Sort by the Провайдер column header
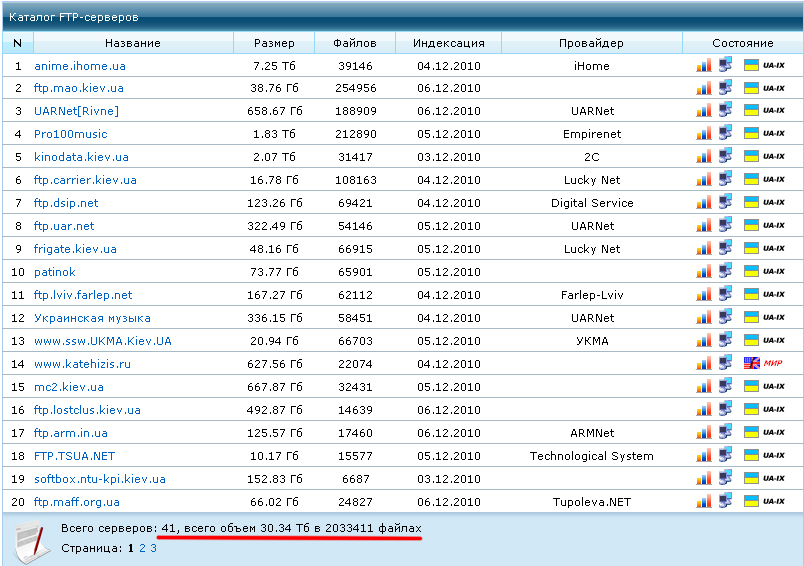Image resolution: width=804 pixels, height=566 pixels. (x=591, y=43)
